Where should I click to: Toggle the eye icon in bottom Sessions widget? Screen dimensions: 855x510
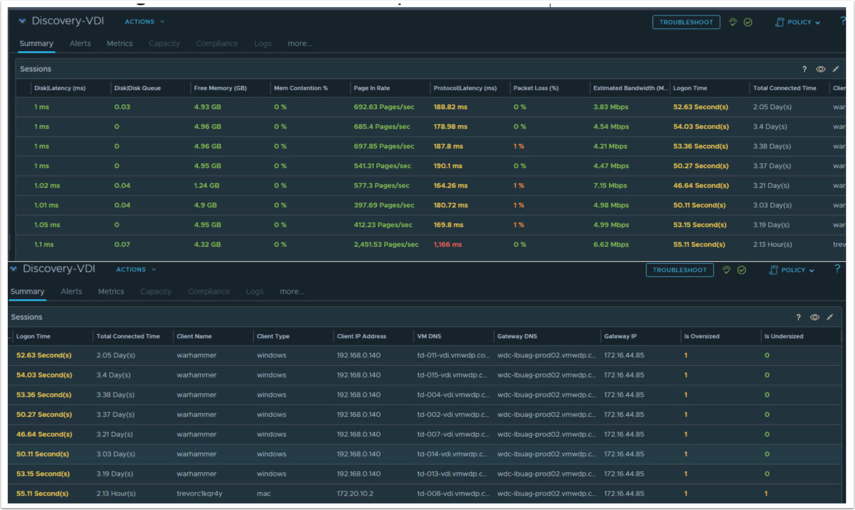[815, 317]
